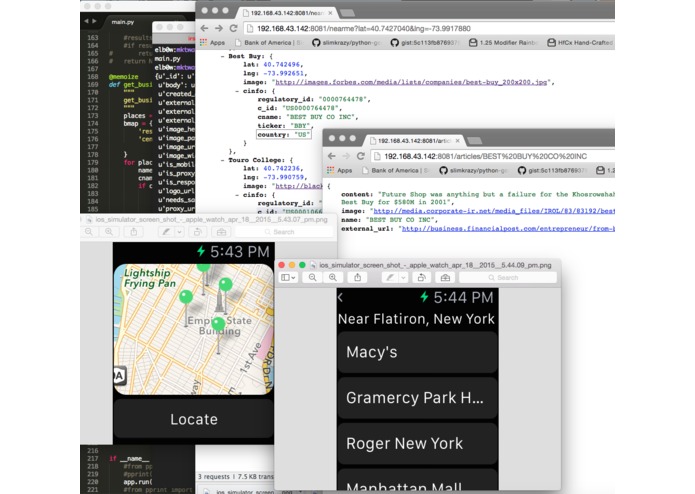Select the ticker: "BBY" value
This screenshot has width=695, height=494.
(x=300, y=126)
